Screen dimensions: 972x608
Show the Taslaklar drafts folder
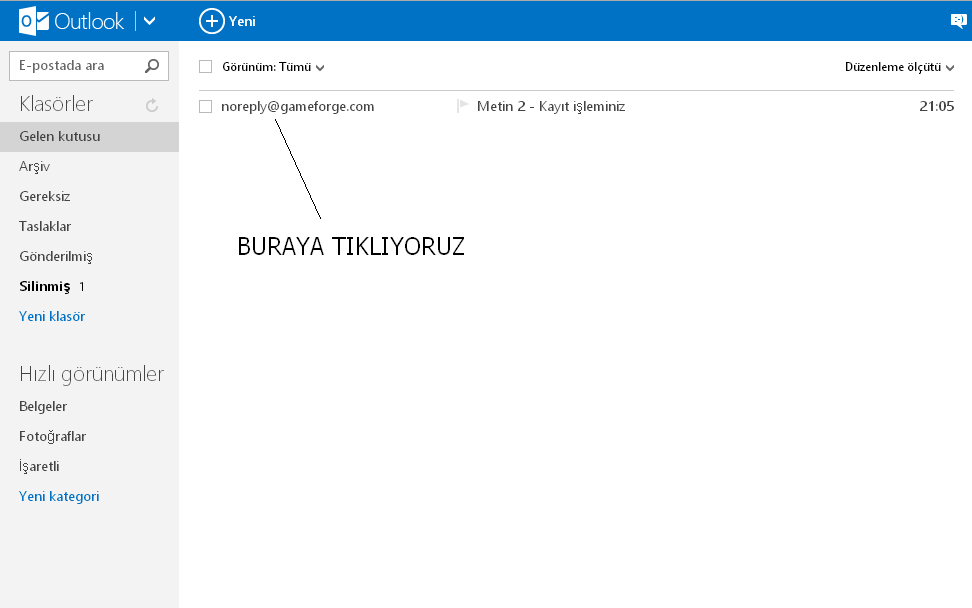[45, 226]
